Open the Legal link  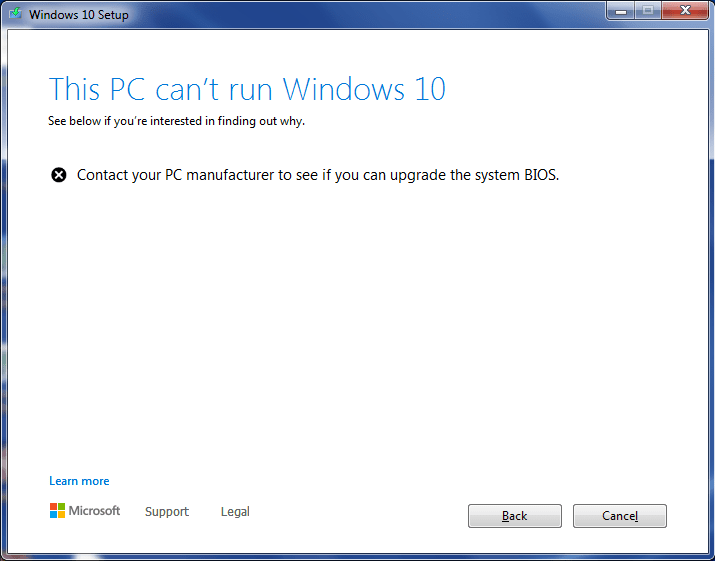tap(235, 512)
